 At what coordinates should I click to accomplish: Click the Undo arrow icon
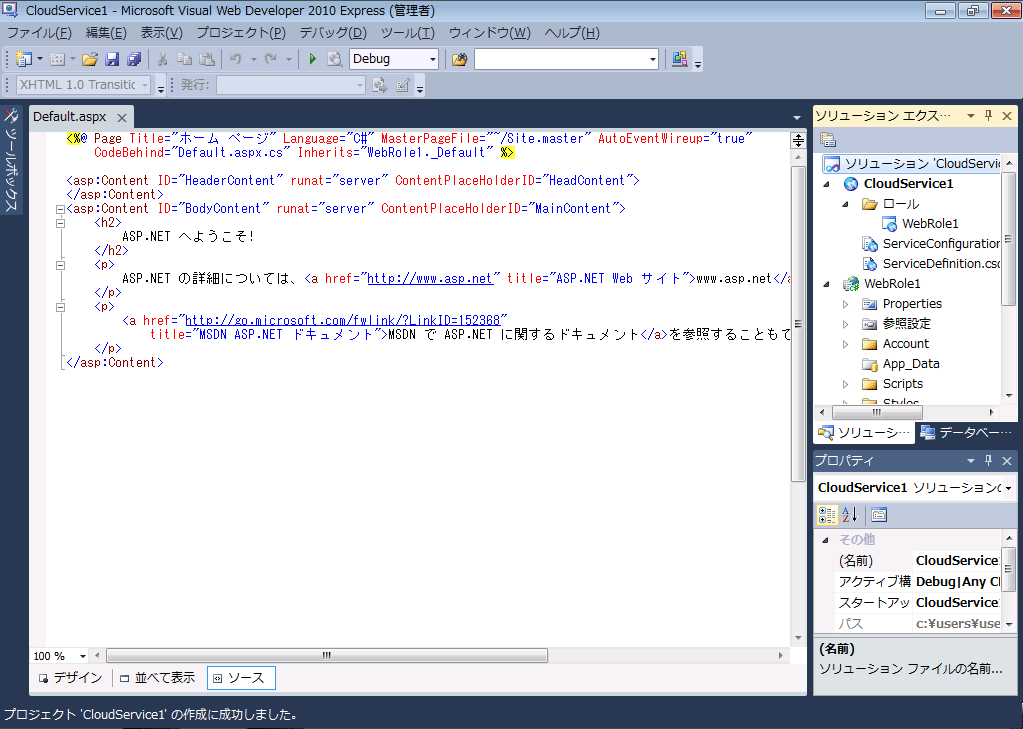[236, 59]
